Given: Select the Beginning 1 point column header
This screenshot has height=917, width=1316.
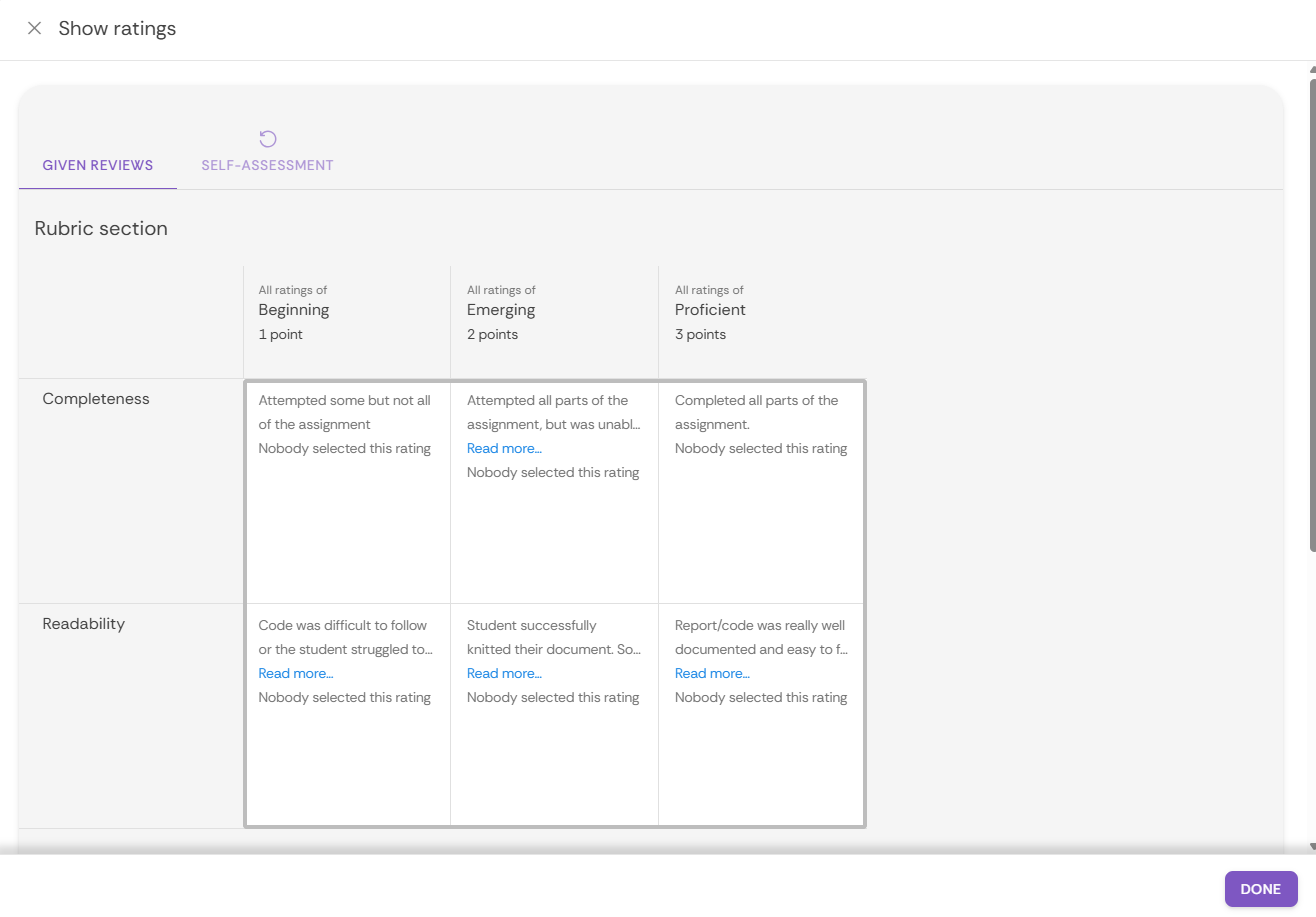Looking at the screenshot, I should tap(294, 311).
